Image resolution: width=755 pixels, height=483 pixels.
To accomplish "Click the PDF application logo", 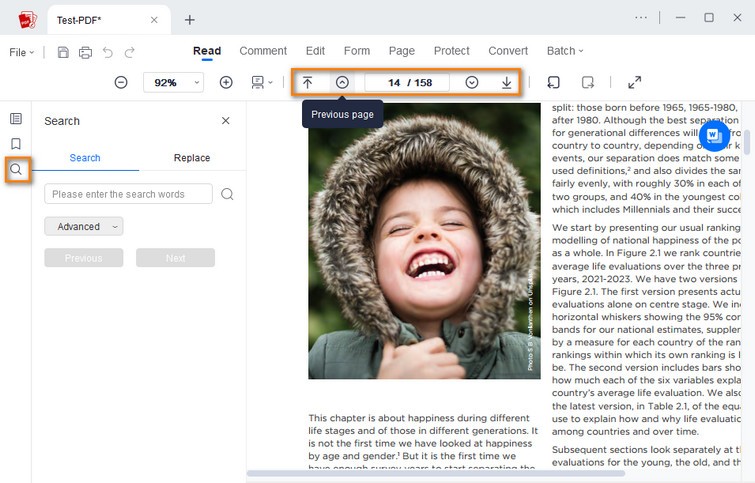I will pyautogui.click(x=27, y=20).
